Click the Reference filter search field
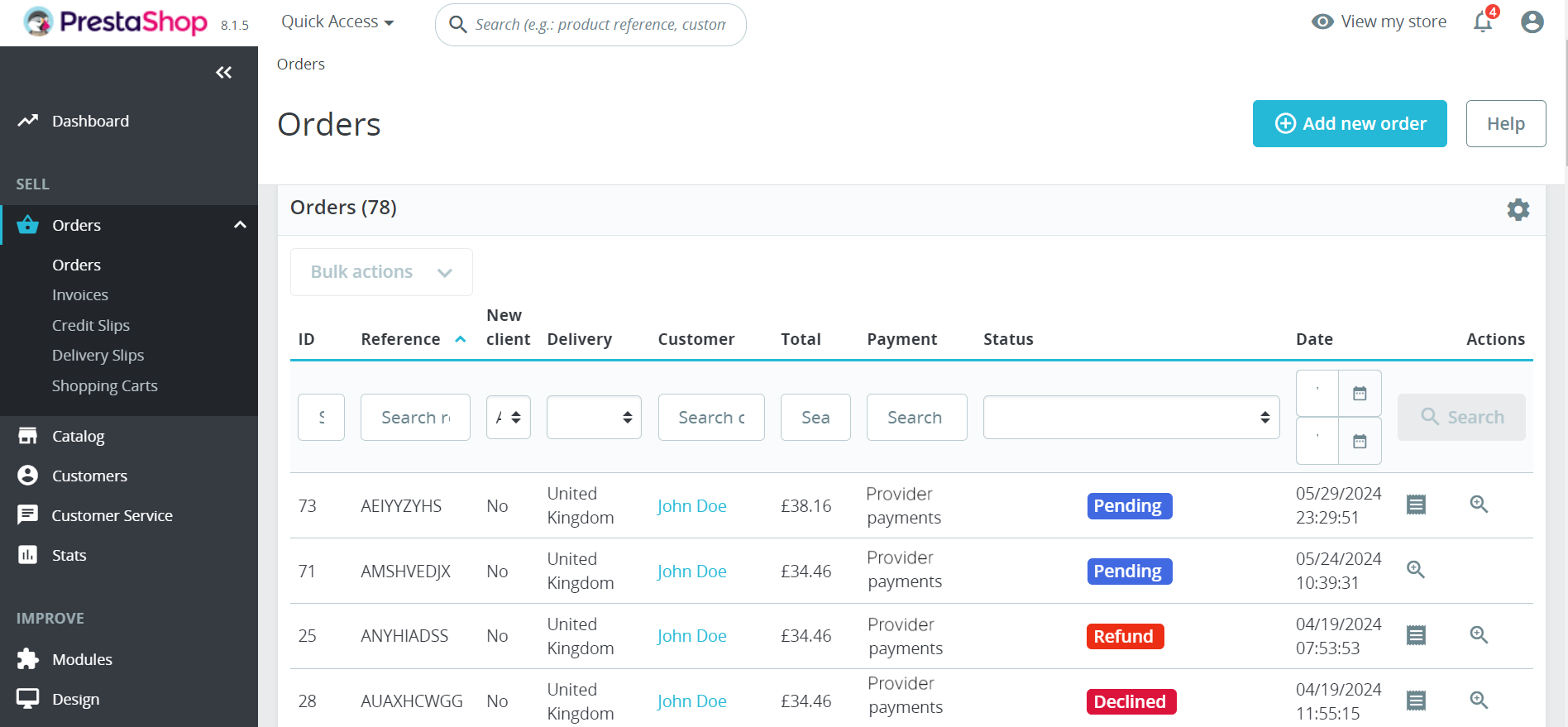This screenshot has height=727, width=1568. click(x=415, y=418)
